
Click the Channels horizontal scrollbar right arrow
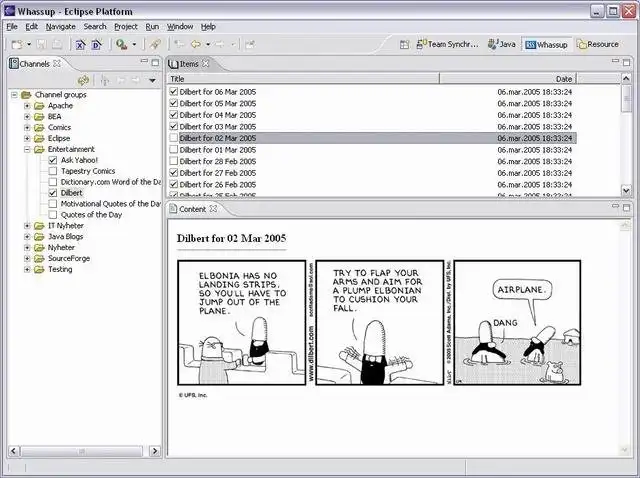pos(155,451)
